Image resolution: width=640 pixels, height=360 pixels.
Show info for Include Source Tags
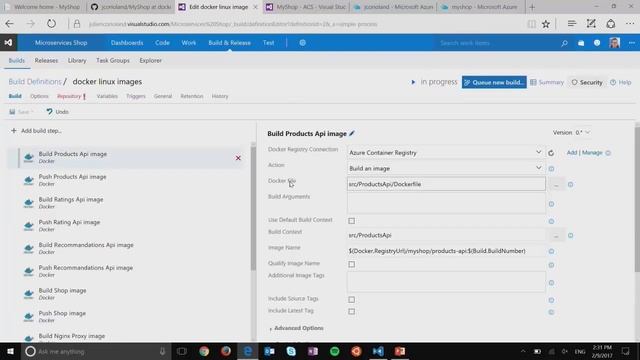pyautogui.click(x=551, y=300)
